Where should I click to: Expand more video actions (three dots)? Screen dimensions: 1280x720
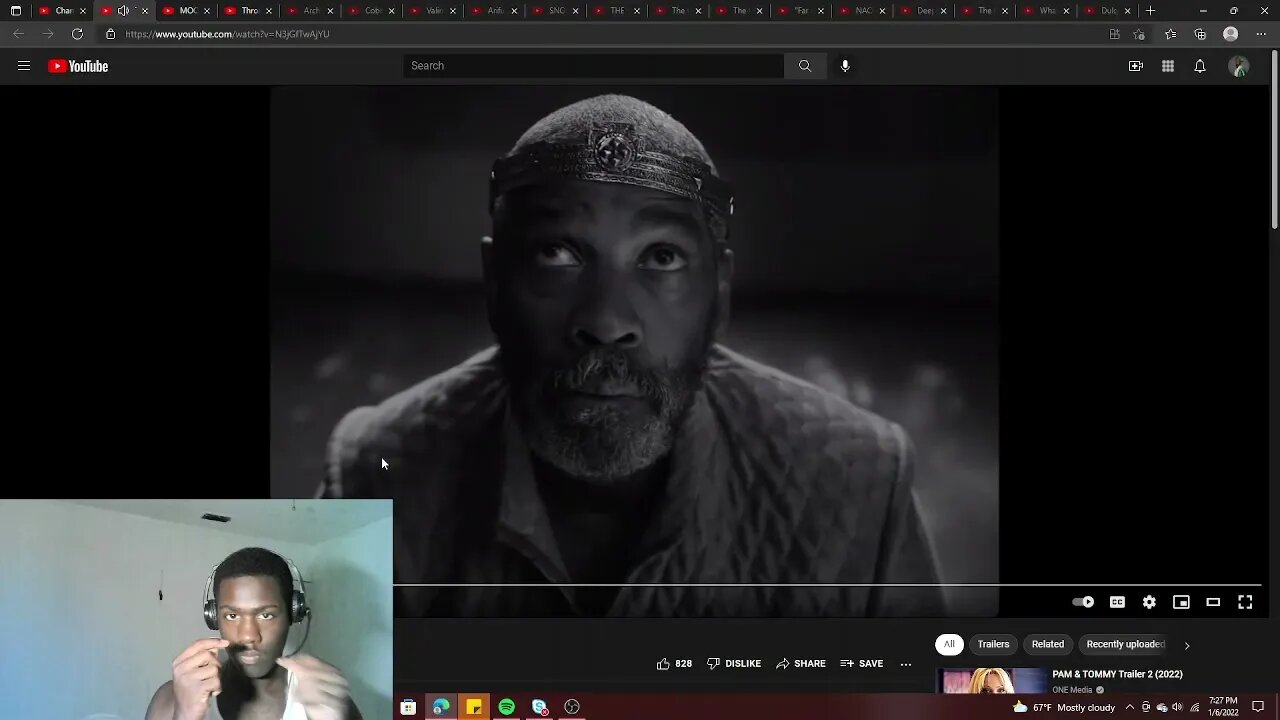pos(905,664)
